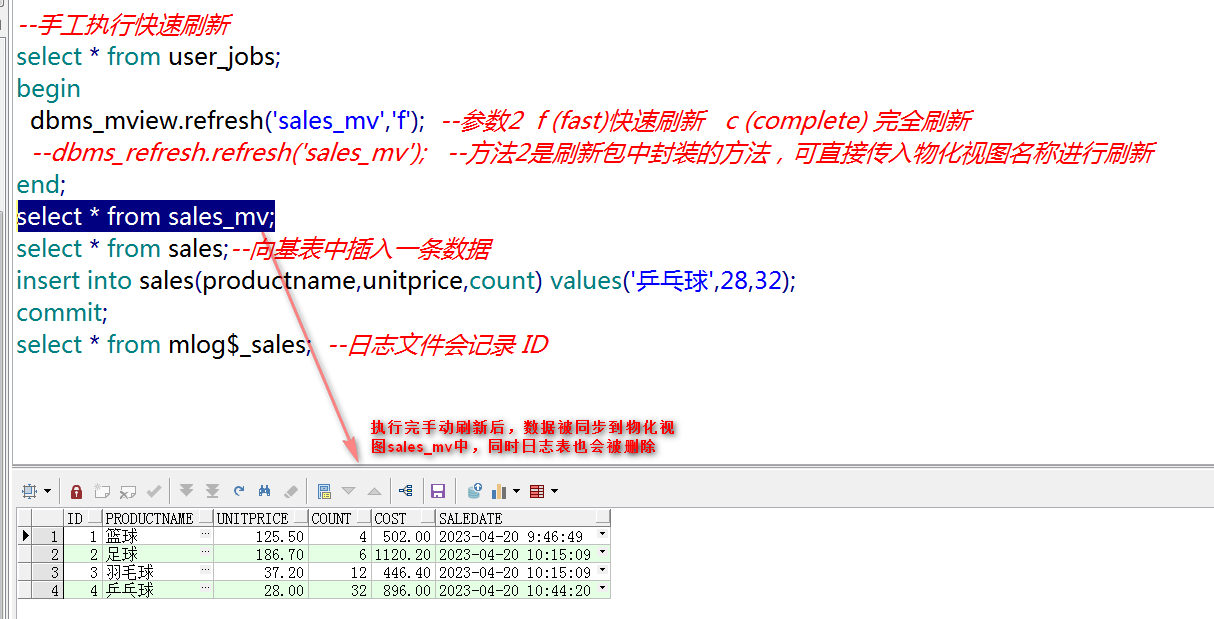The image size is (1214, 619).
Task: Click the previous record up arrow
Action: 374,491
